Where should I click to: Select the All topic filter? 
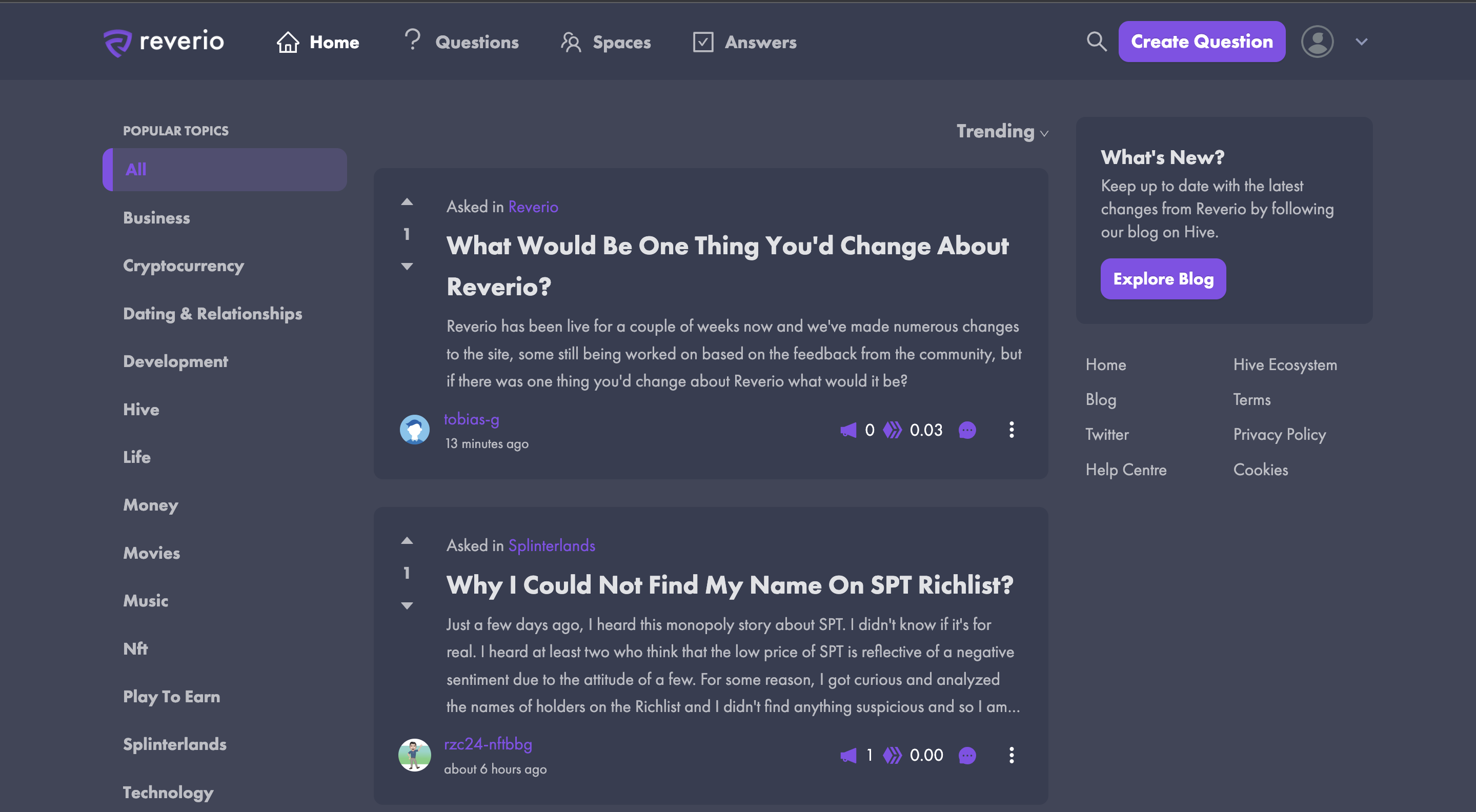[x=225, y=170]
